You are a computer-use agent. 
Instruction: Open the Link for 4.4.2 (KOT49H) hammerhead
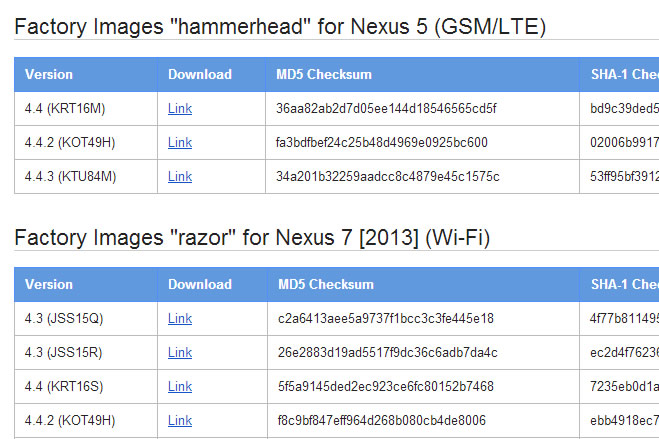point(180,142)
